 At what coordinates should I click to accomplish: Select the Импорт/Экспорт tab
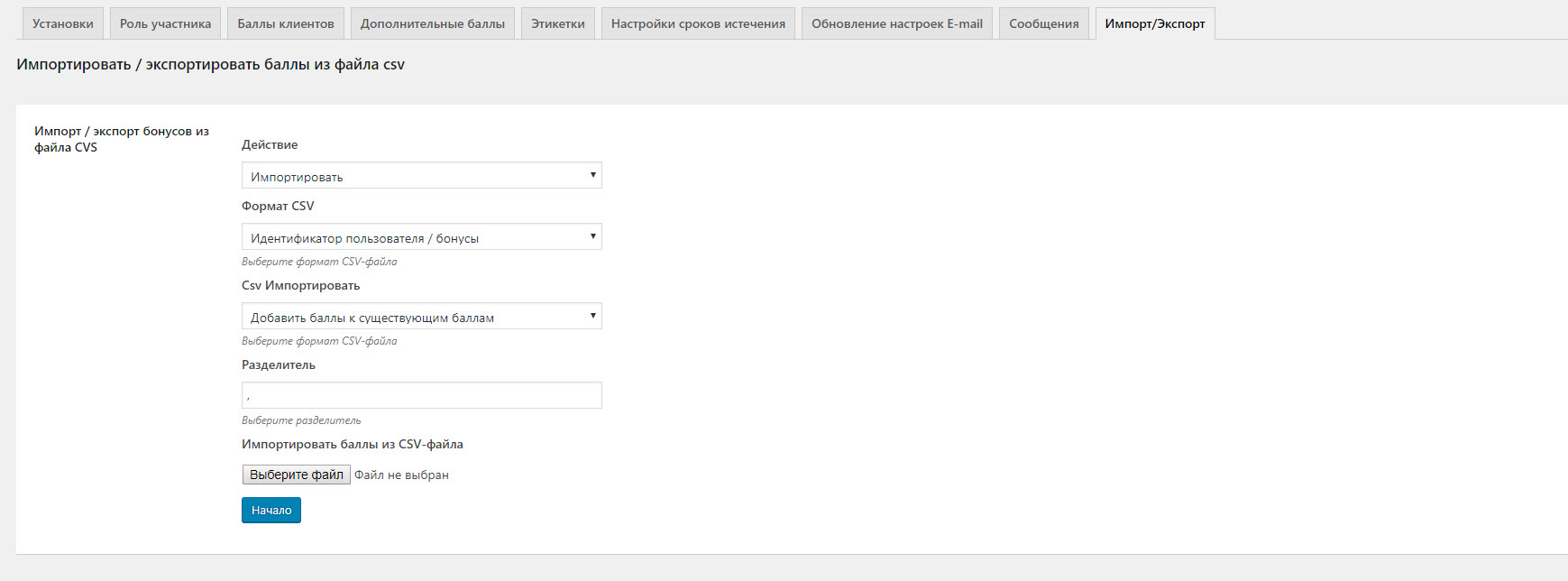coord(1154,23)
